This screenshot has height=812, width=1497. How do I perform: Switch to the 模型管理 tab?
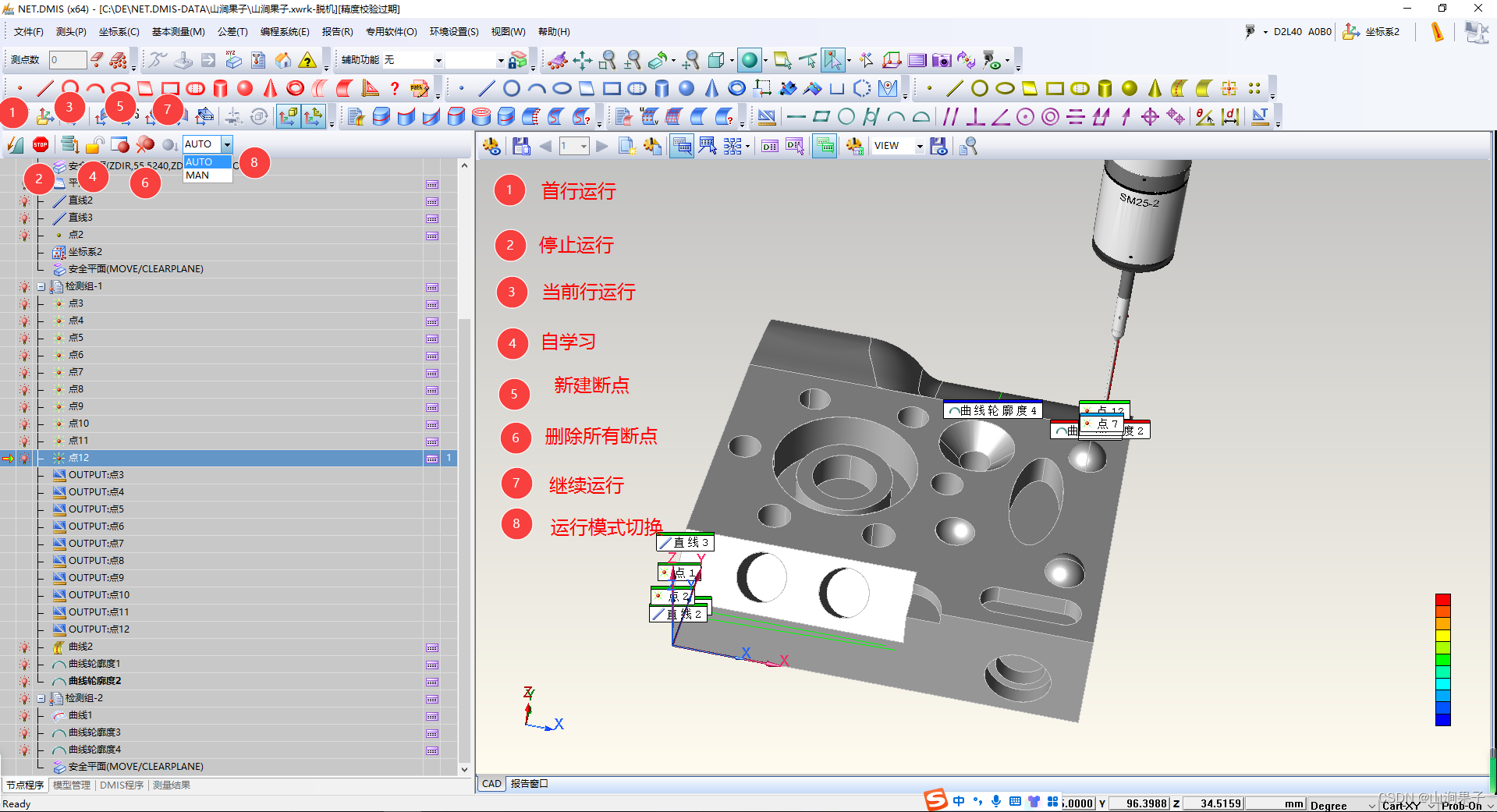pos(72,785)
